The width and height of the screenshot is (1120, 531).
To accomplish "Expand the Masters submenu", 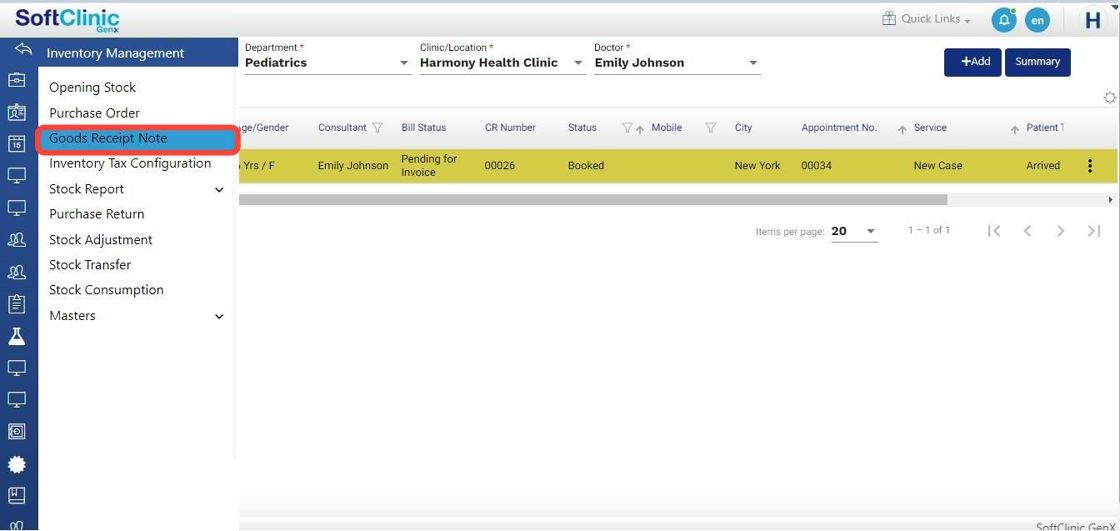I will pyautogui.click(x=219, y=316).
